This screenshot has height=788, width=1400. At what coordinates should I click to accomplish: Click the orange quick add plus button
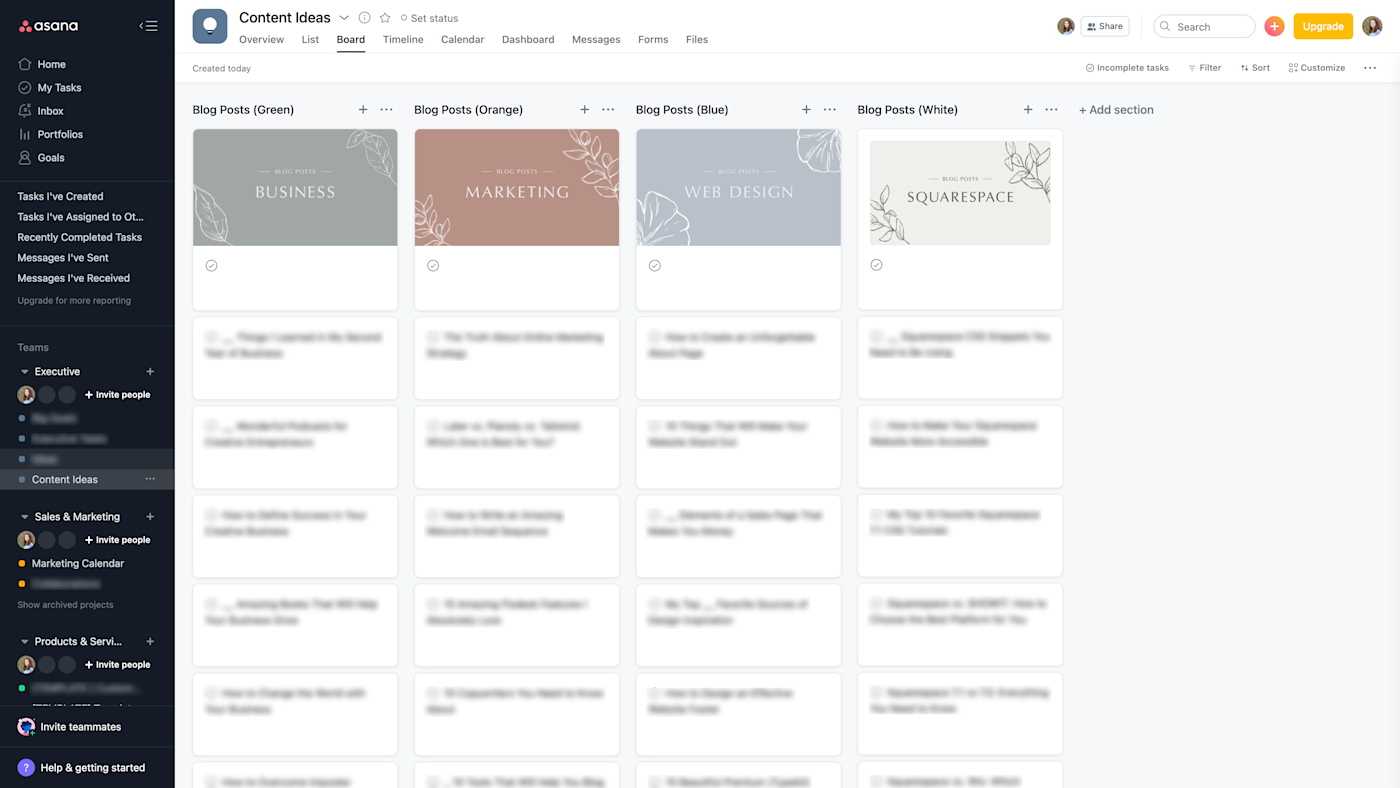coord(1274,27)
